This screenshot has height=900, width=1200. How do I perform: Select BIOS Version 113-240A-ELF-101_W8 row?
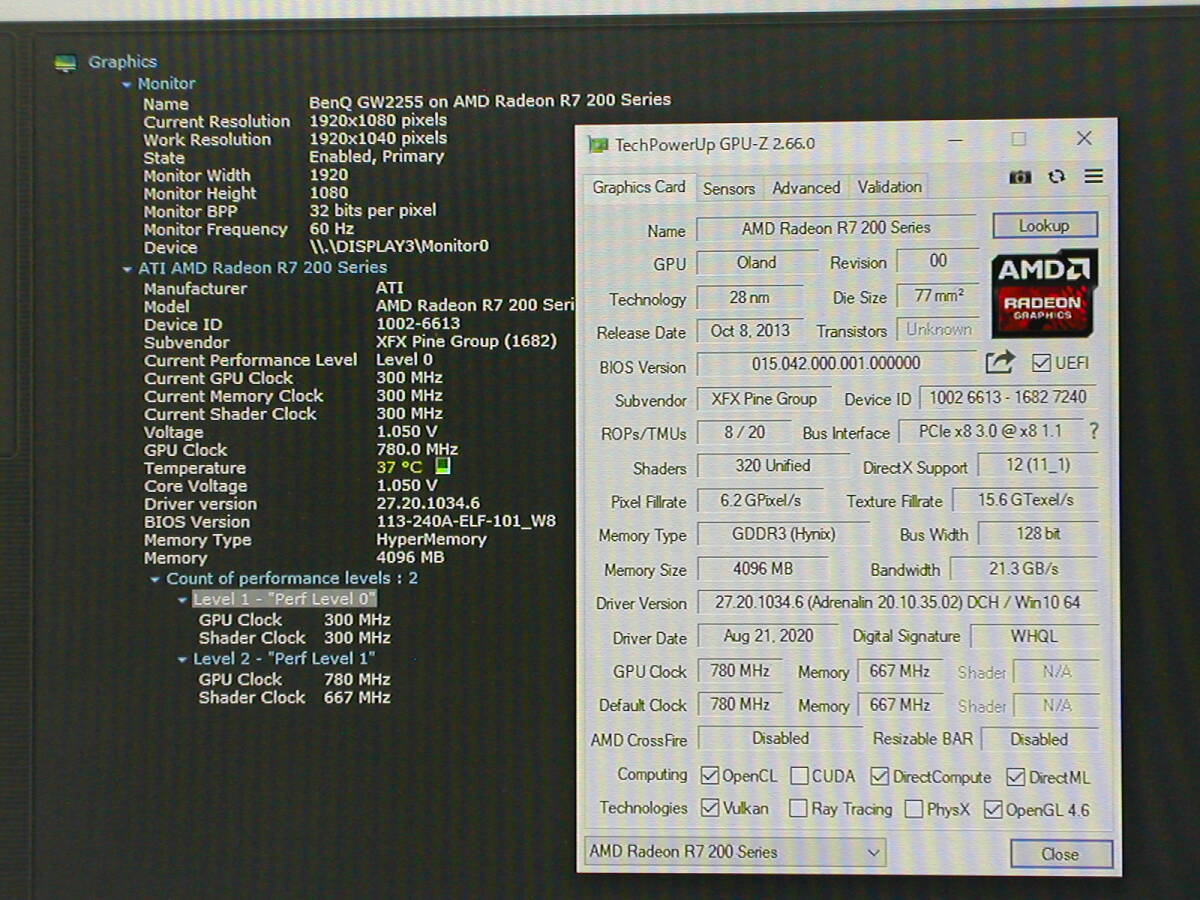349,521
